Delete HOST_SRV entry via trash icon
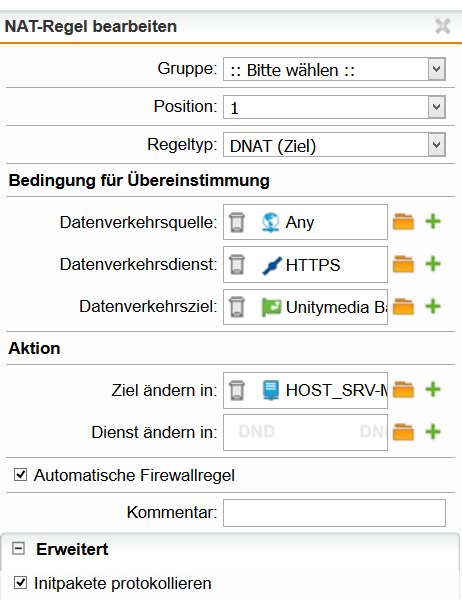 (237, 390)
